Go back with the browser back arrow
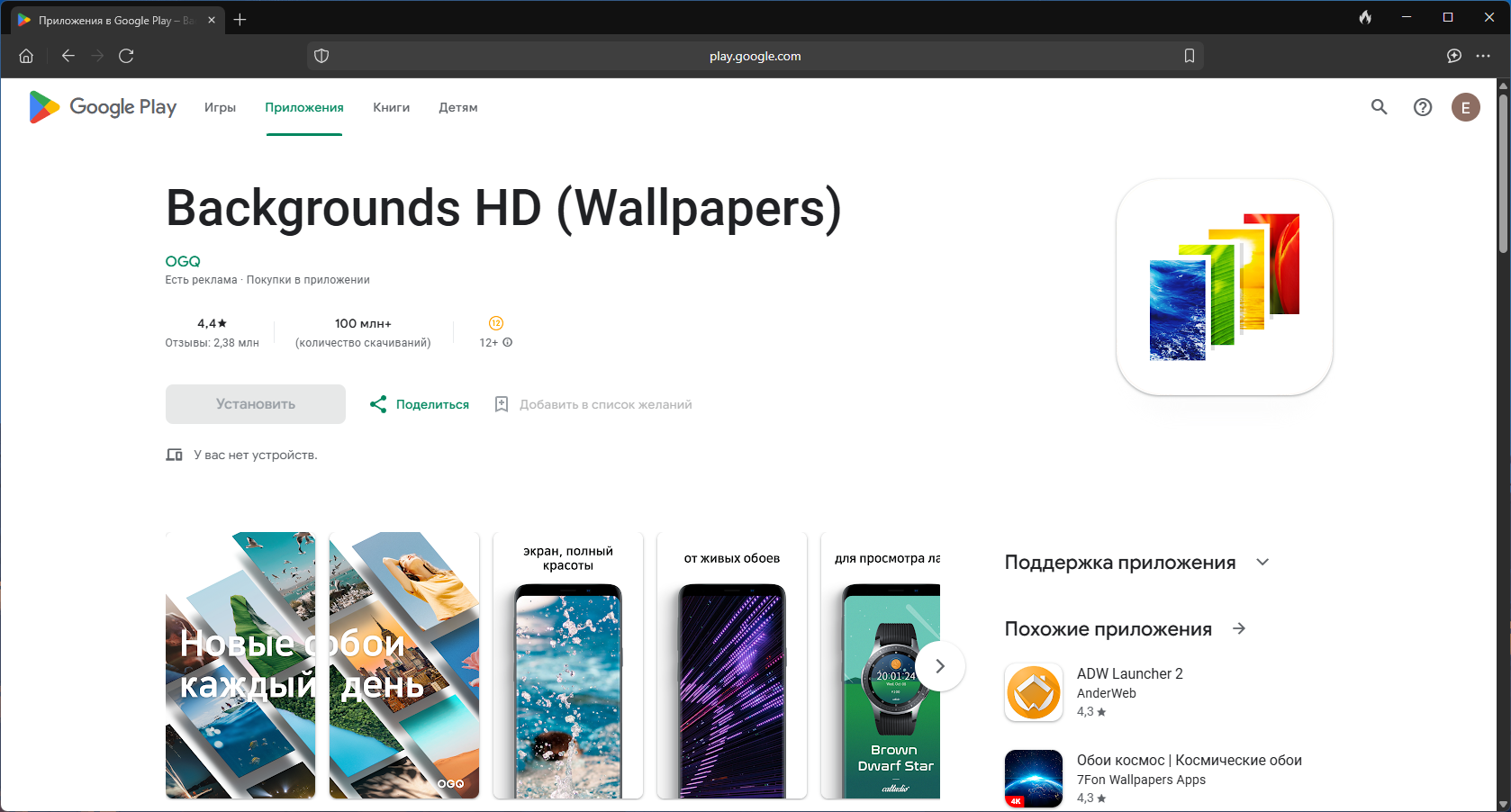The image size is (1511, 812). (68, 56)
